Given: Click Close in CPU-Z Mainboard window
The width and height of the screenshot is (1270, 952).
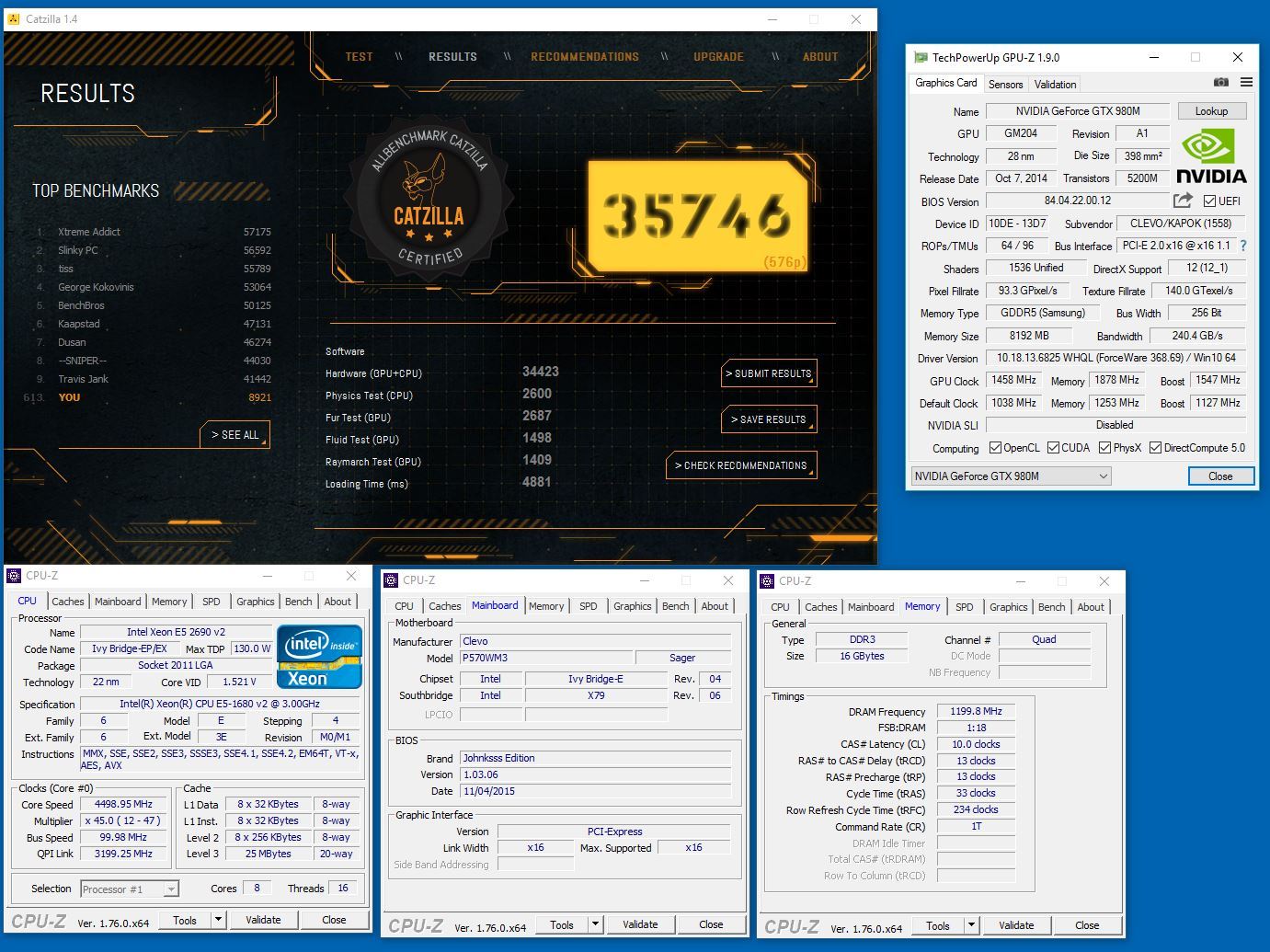Looking at the screenshot, I should 711,925.
